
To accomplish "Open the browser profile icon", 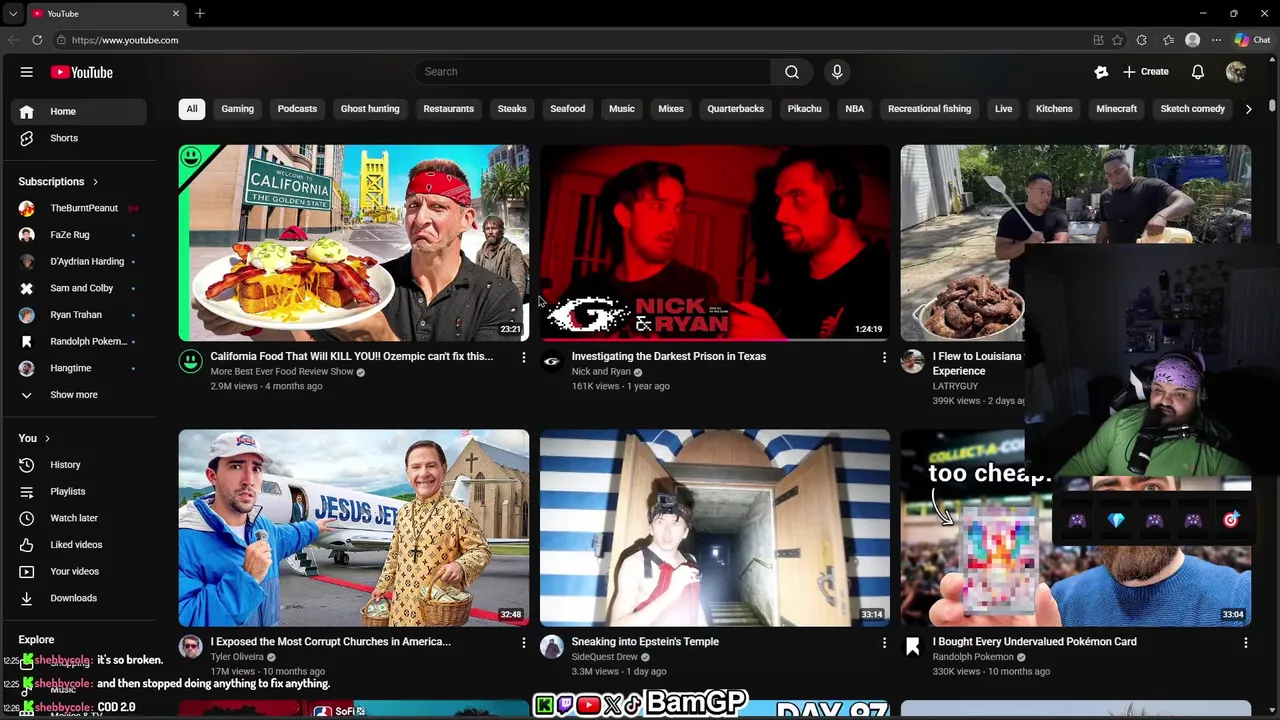I will tap(1192, 40).
